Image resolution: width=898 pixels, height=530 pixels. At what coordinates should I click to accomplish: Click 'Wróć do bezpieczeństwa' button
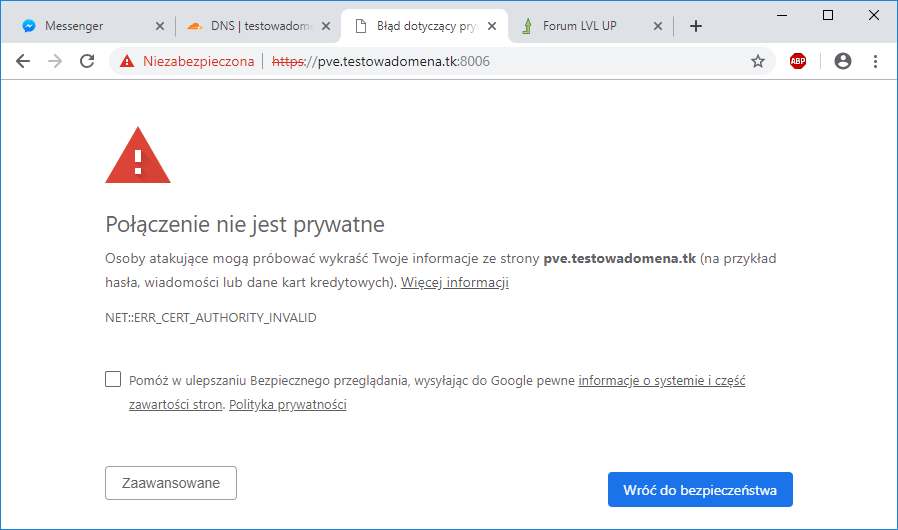(700, 490)
